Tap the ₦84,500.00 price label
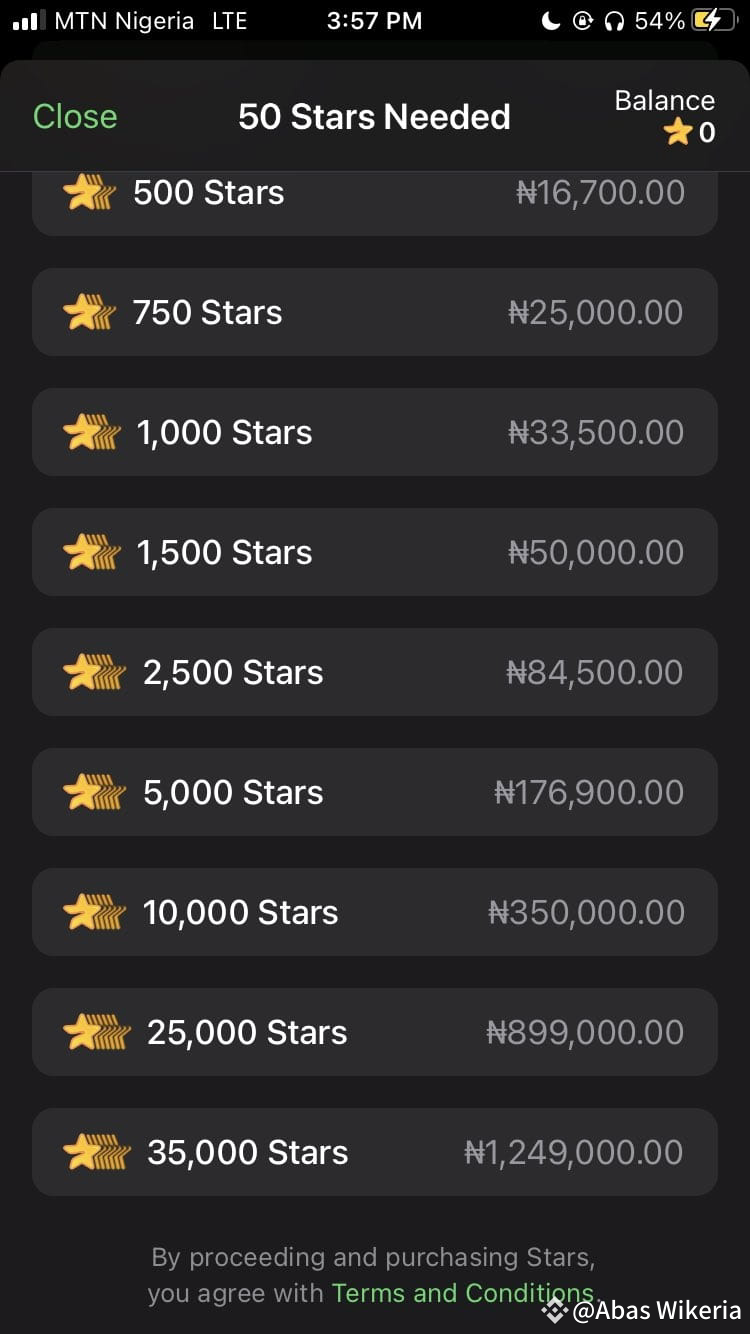 pos(595,673)
